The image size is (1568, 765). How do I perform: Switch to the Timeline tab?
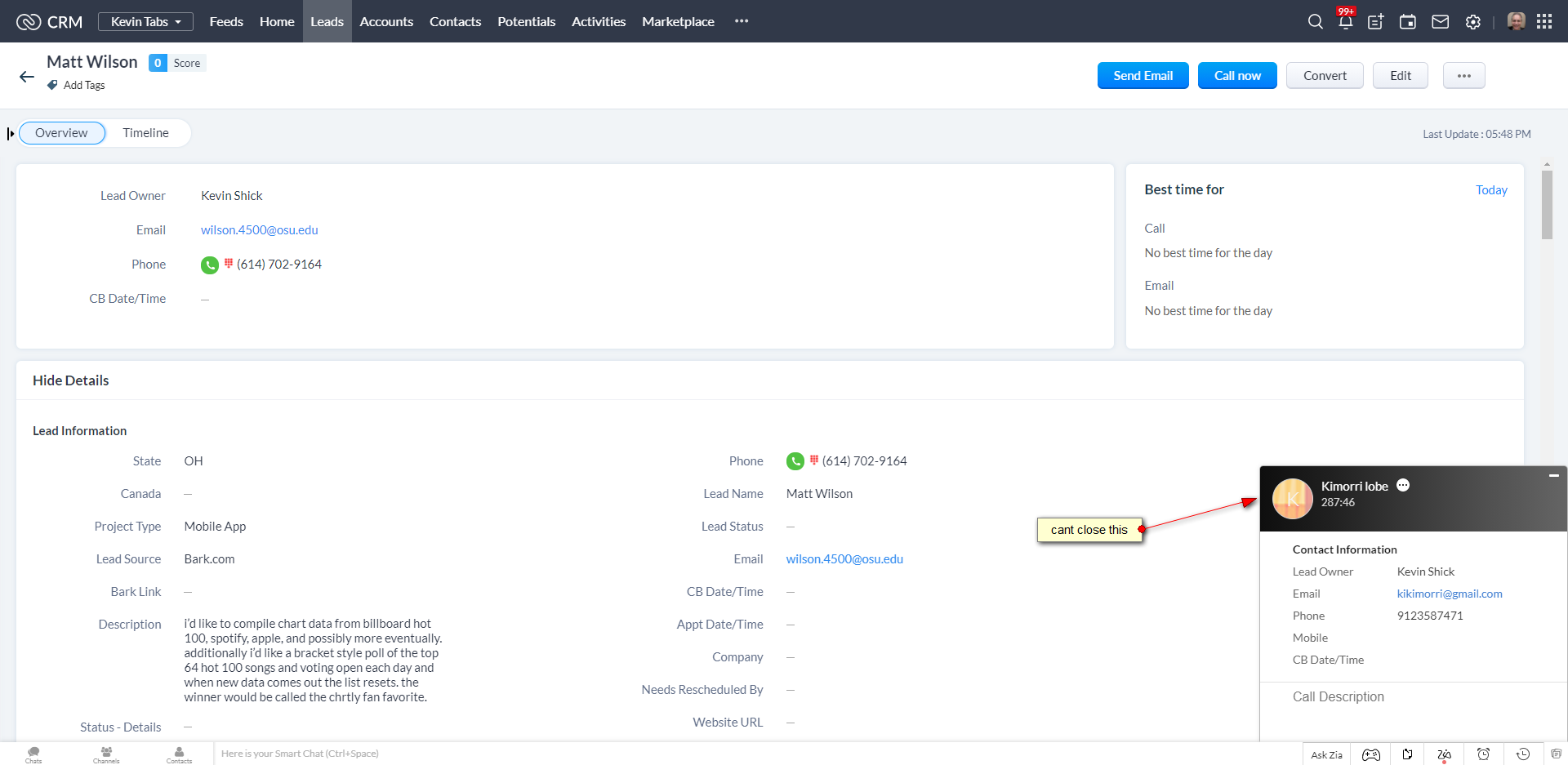click(x=145, y=133)
